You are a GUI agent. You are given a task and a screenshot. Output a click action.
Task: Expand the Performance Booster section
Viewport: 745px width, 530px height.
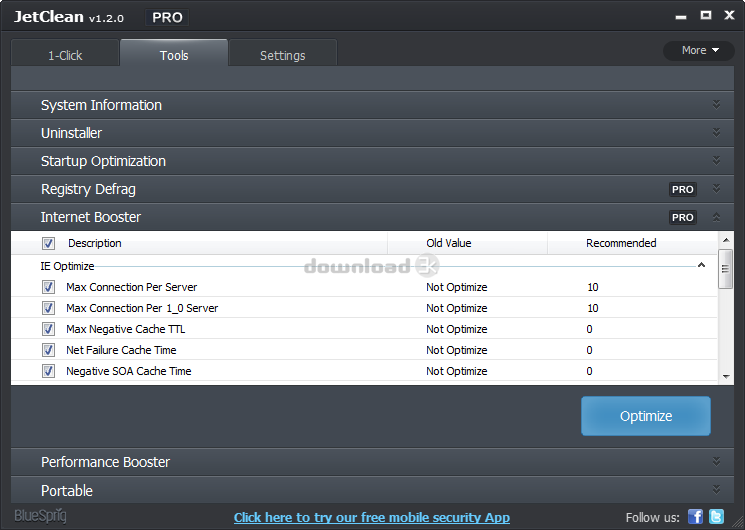pyautogui.click(x=372, y=462)
